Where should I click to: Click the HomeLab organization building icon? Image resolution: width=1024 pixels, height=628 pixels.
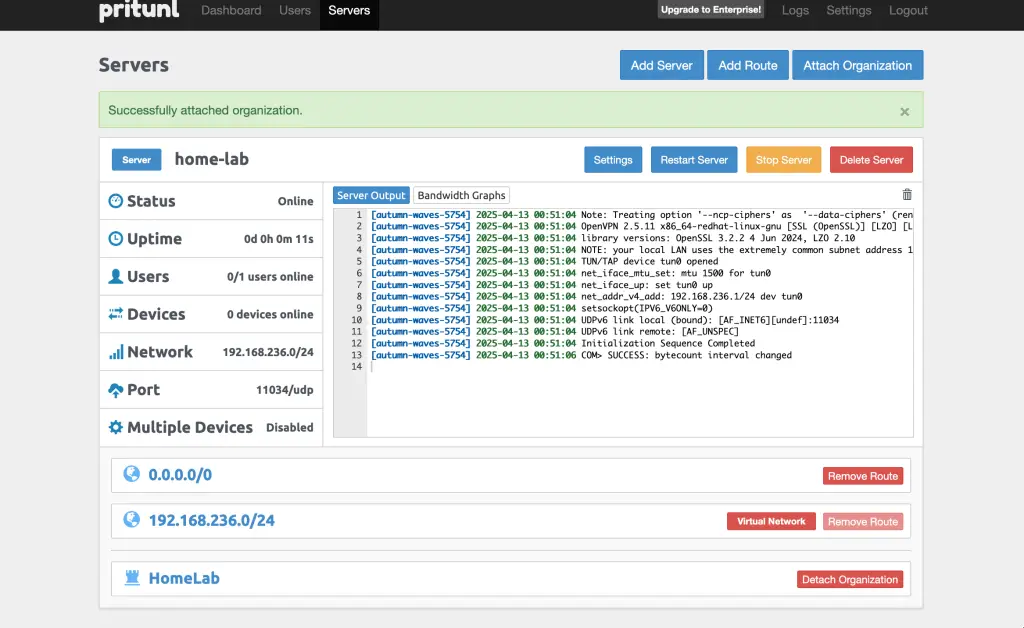(130, 578)
